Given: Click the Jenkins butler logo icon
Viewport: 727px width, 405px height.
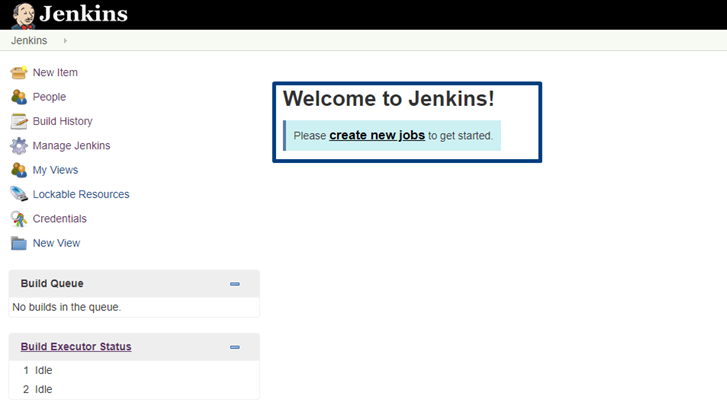Looking at the screenshot, I should click(x=24, y=15).
